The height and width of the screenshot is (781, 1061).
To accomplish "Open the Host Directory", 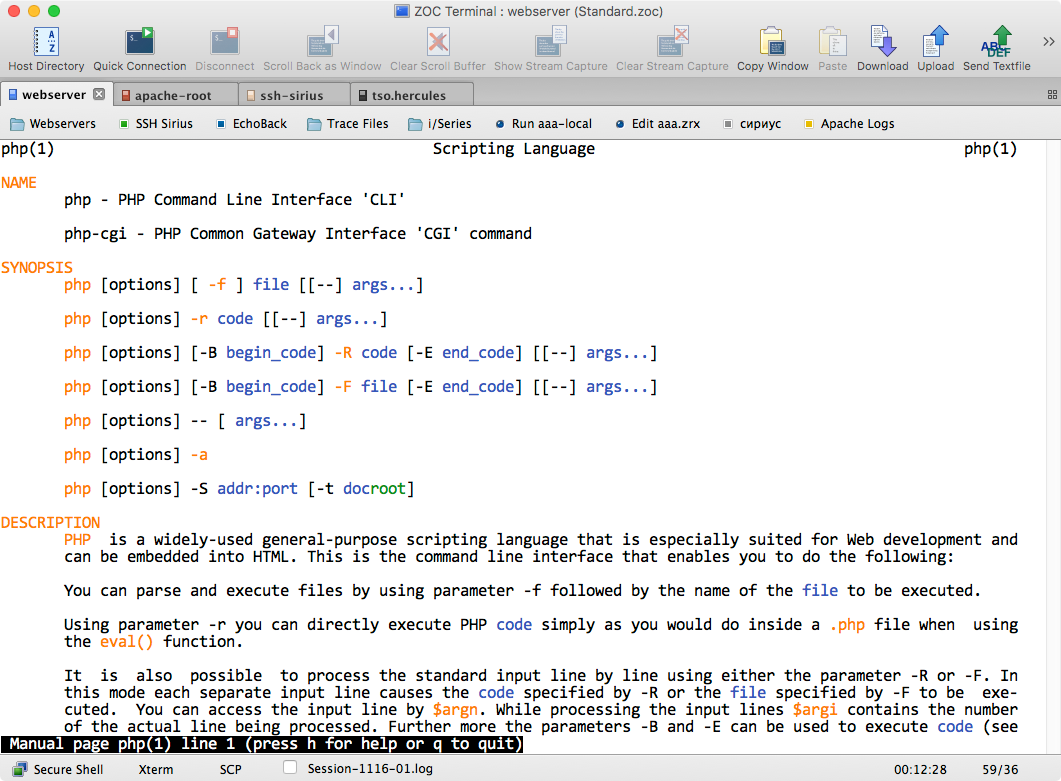I will tap(47, 45).
